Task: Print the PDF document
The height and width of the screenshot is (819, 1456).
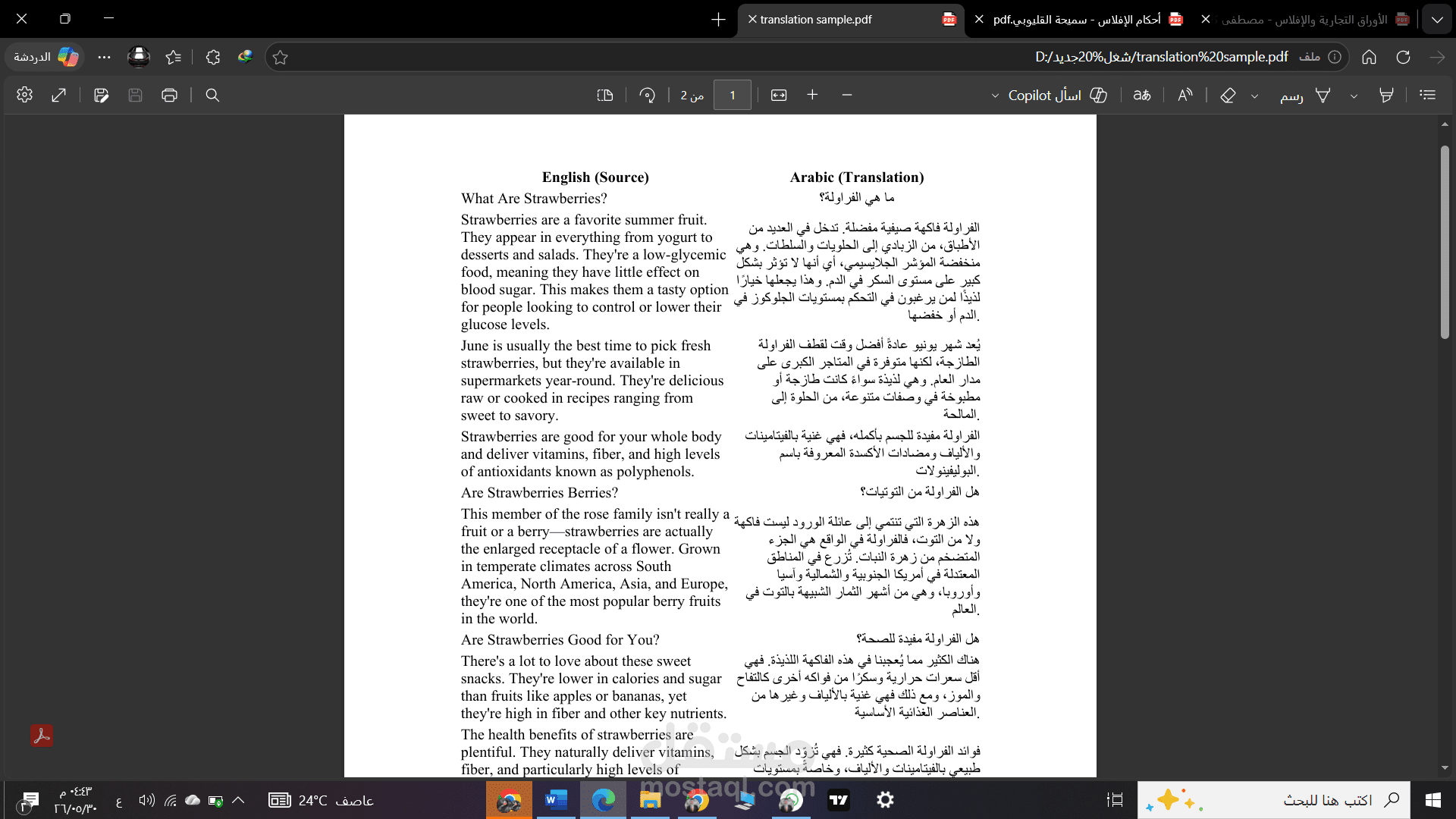Action: click(x=169, y=95)
